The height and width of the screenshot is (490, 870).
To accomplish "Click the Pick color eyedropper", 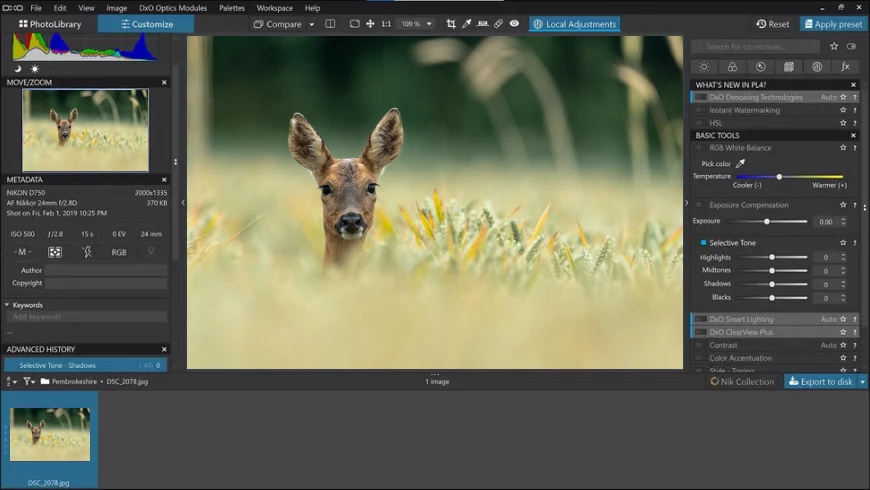I will pyautogui.click(x=740, y=164).
